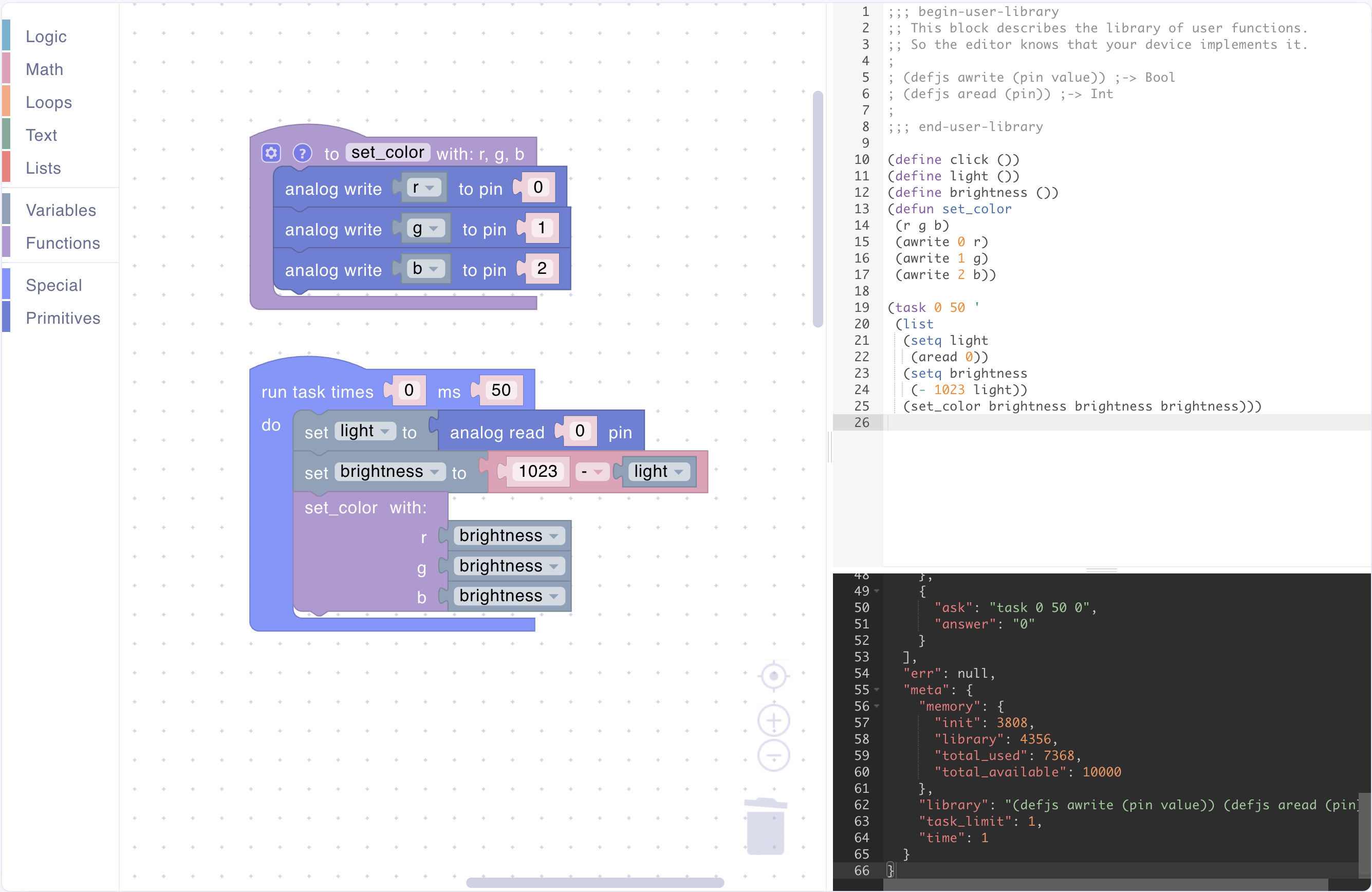Zoom out the workspace with the minus icon
The image size is (1372, 892).
(x=774, y=755)
